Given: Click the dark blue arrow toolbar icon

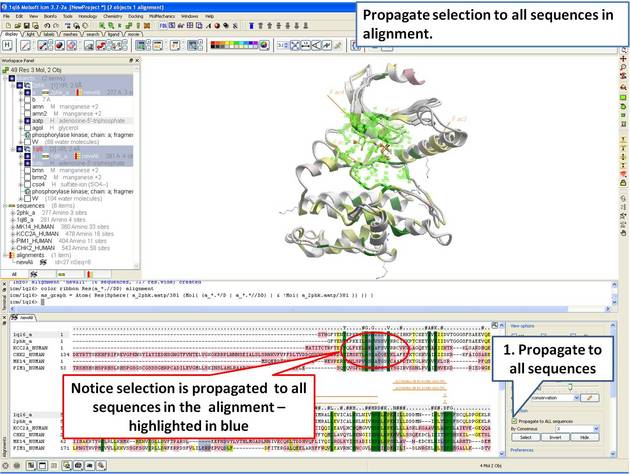Looking at the screenshot, I should [252, 26].
